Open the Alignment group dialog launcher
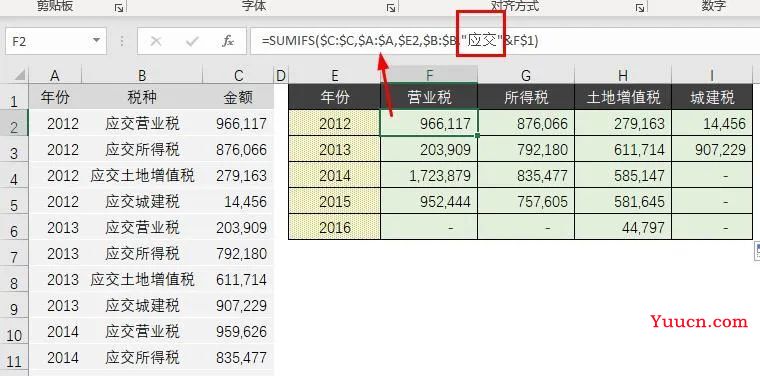Viewport: 760px width, 376px height. (640, 8)
